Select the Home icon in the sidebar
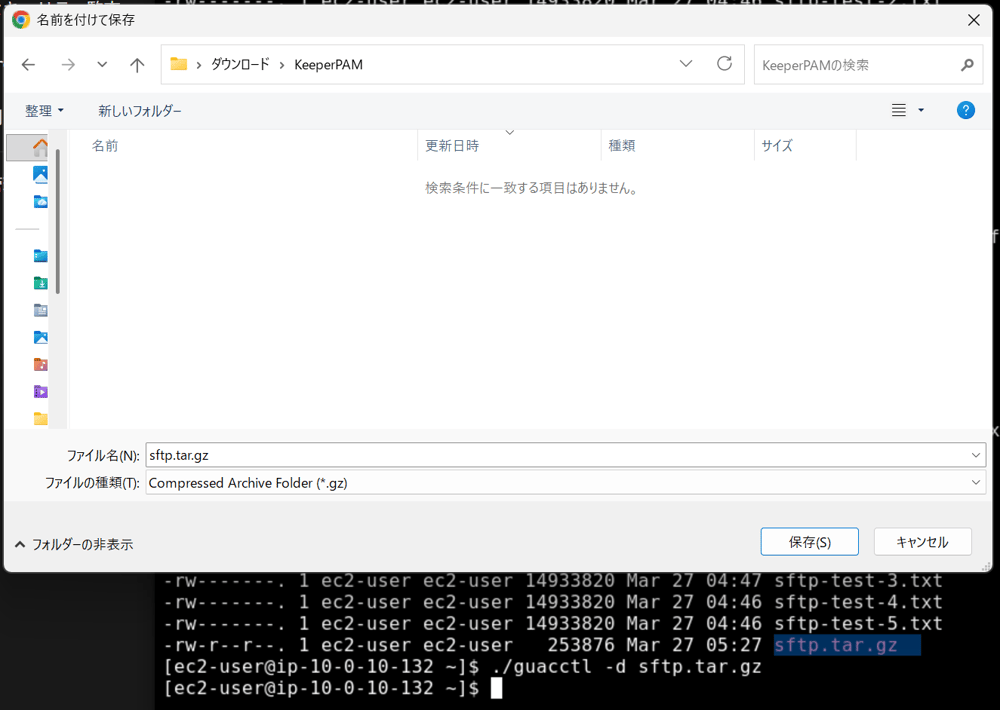The image size is (1000, 710). coord(40,147)
